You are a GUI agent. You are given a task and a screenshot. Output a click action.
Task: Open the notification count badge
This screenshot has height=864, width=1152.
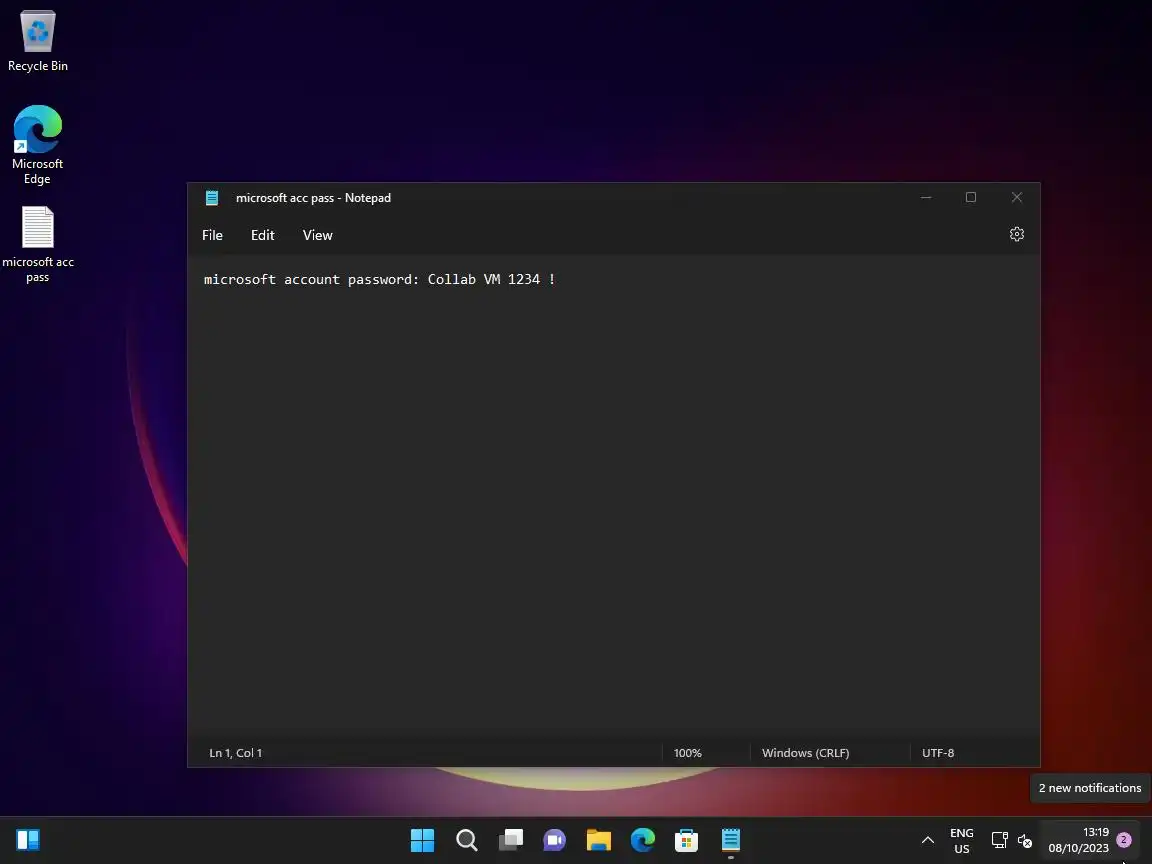[1123, 840]
